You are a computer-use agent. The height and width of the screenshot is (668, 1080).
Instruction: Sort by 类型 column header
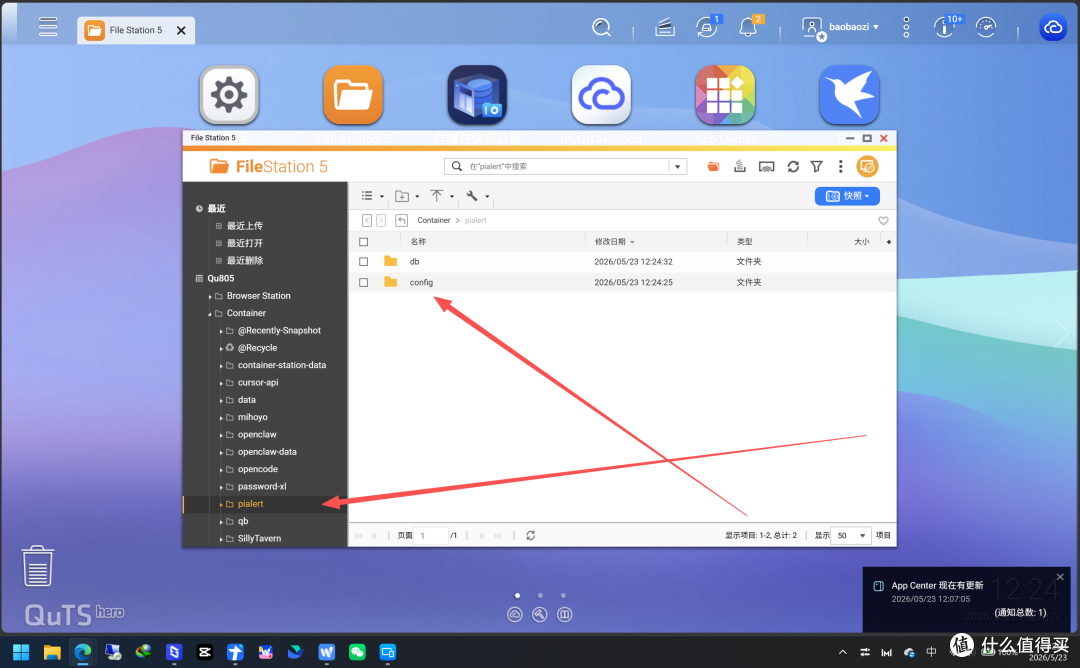(x=745, y=242)
